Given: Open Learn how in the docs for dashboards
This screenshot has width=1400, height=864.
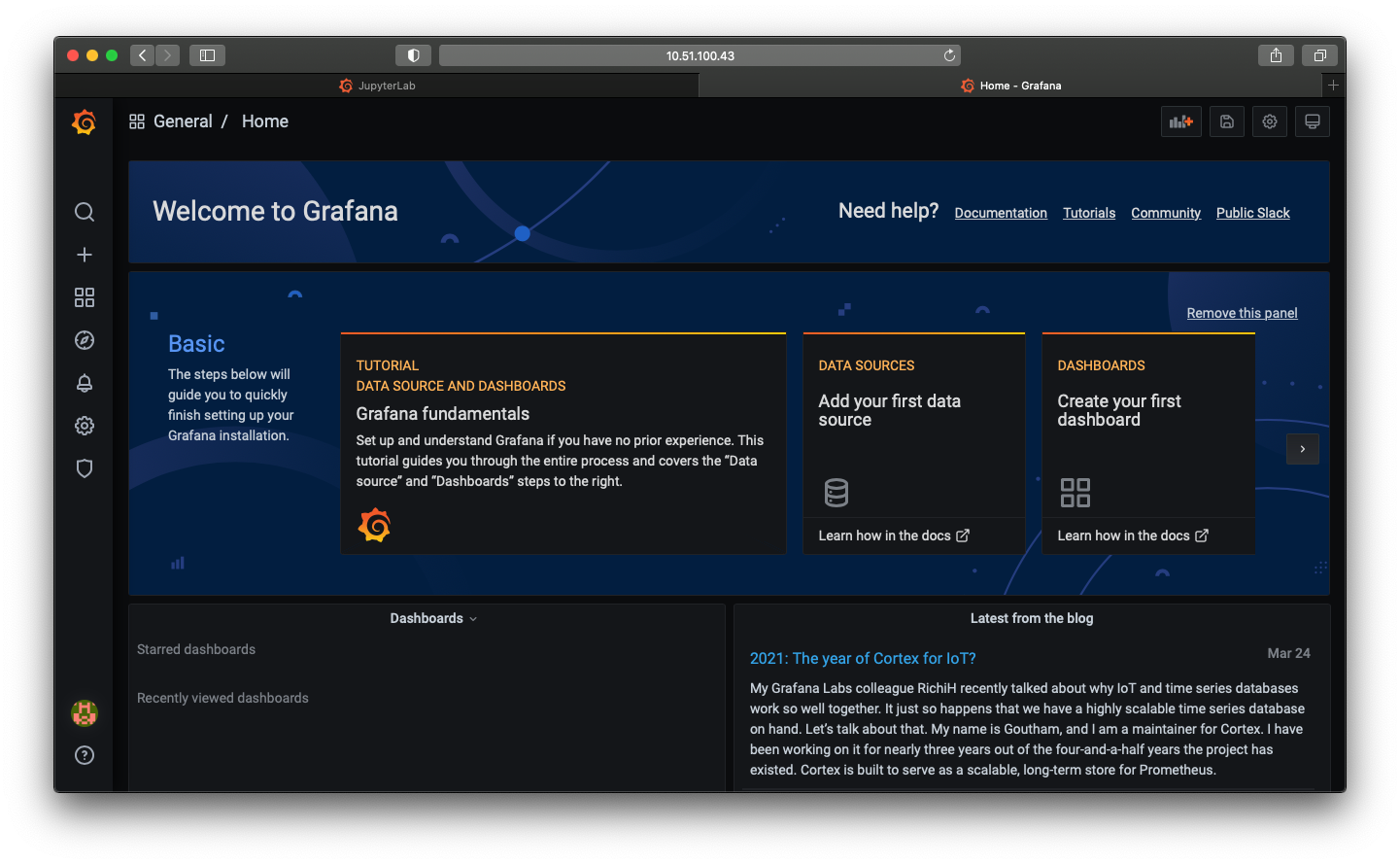Looking at the screenshot, I should pyautogui.click(x=1133, y=536).
